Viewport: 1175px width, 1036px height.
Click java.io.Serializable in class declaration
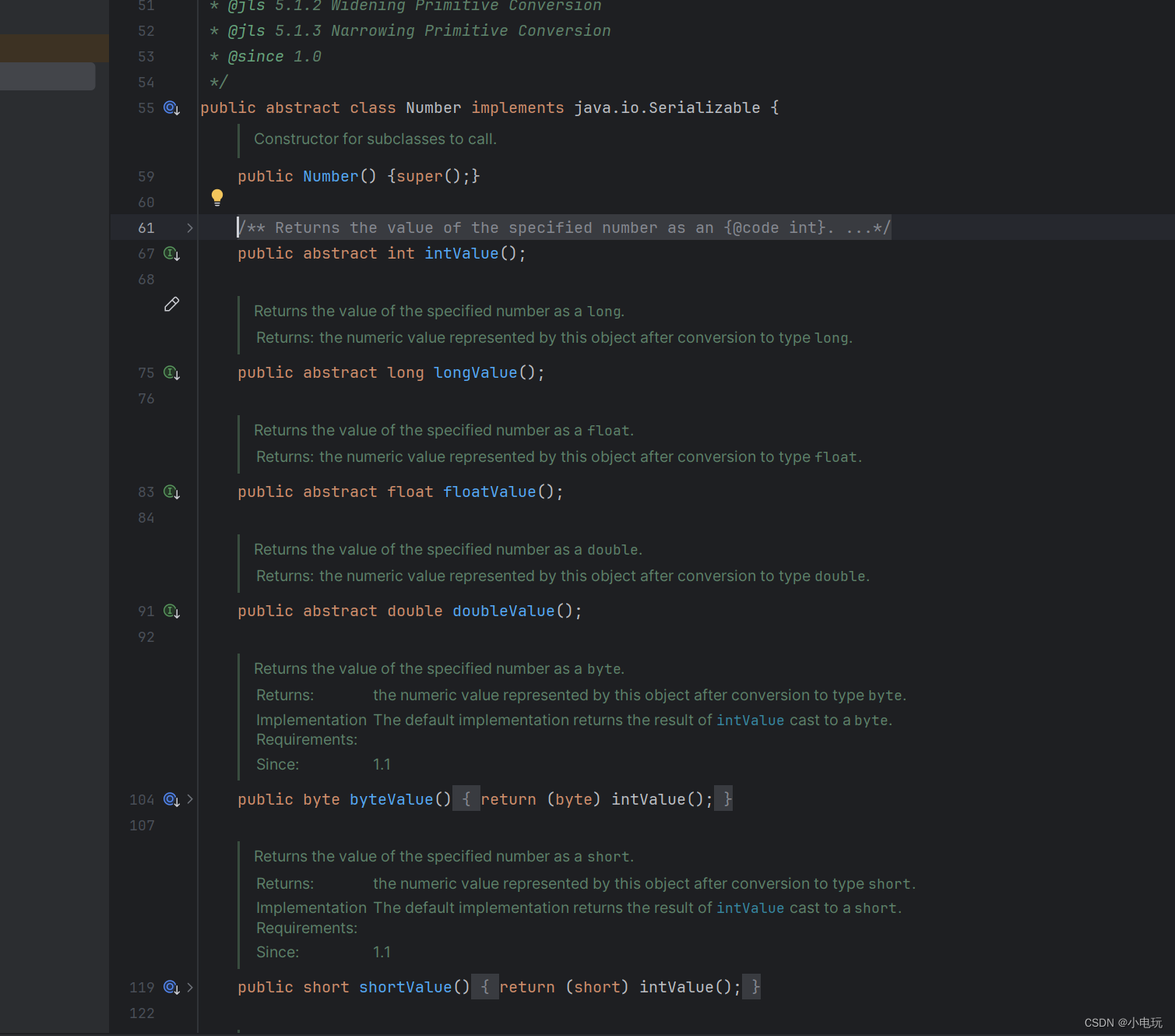(667, 107)
